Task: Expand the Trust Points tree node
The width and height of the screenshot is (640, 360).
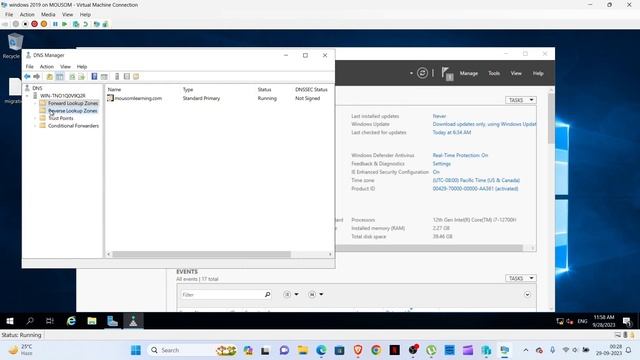Action: point(35,118)
